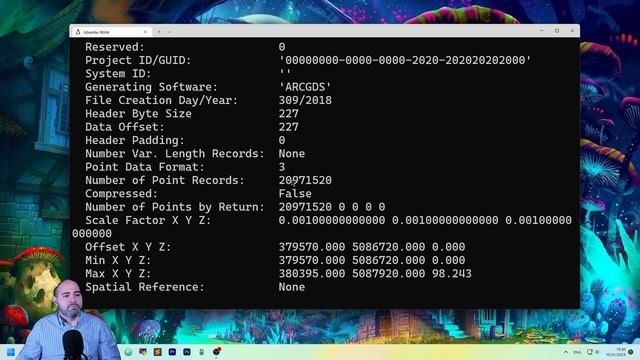Click the empty quotes System ID value
The image size is (640, 360).
coord(285,73)
